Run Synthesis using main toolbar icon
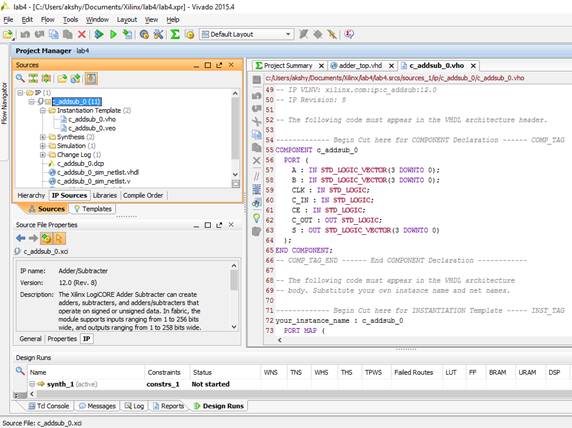Screen dimensions: 572x428 (x=99, y=34)
